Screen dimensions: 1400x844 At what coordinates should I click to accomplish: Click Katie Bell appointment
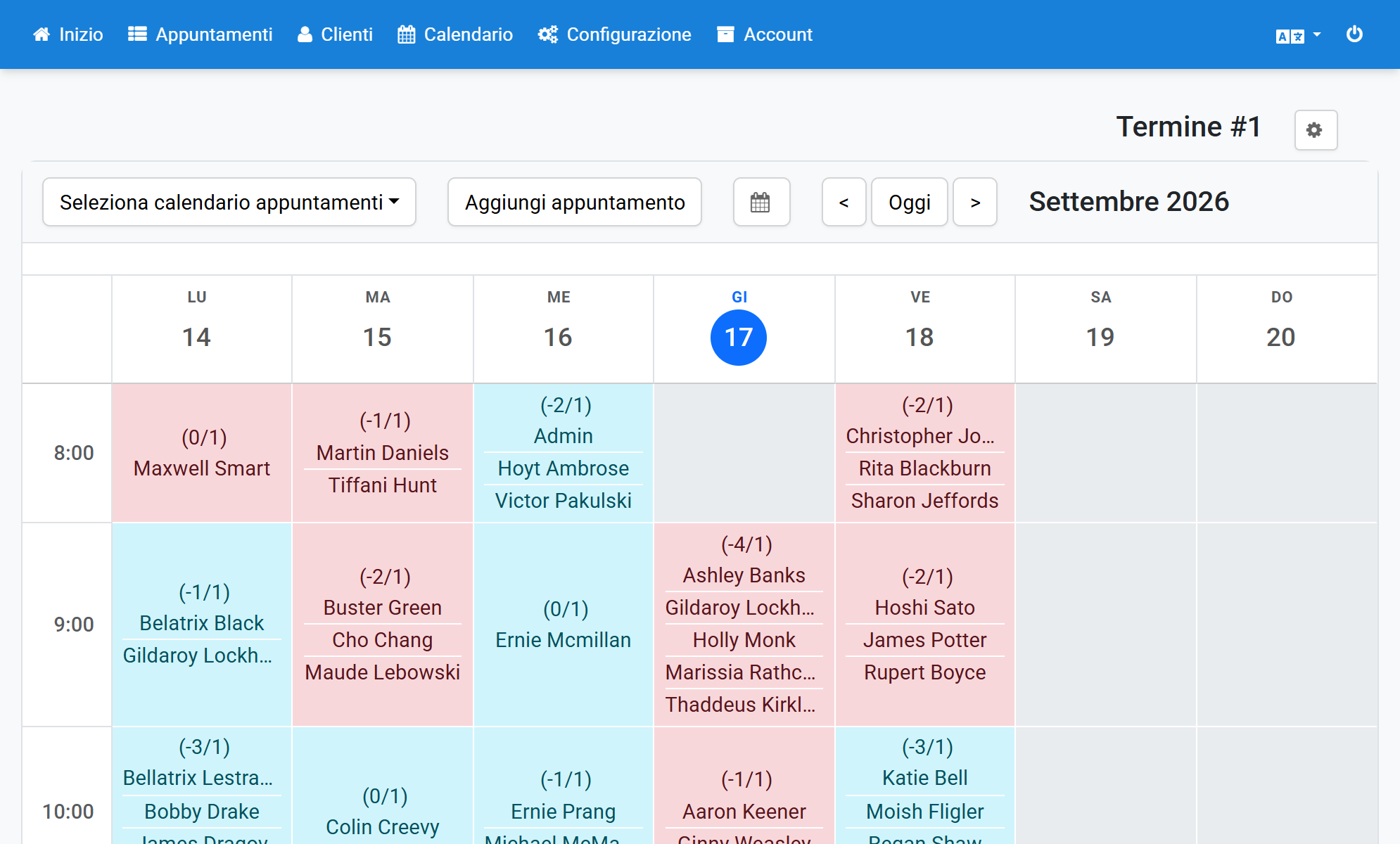[925, 778]
